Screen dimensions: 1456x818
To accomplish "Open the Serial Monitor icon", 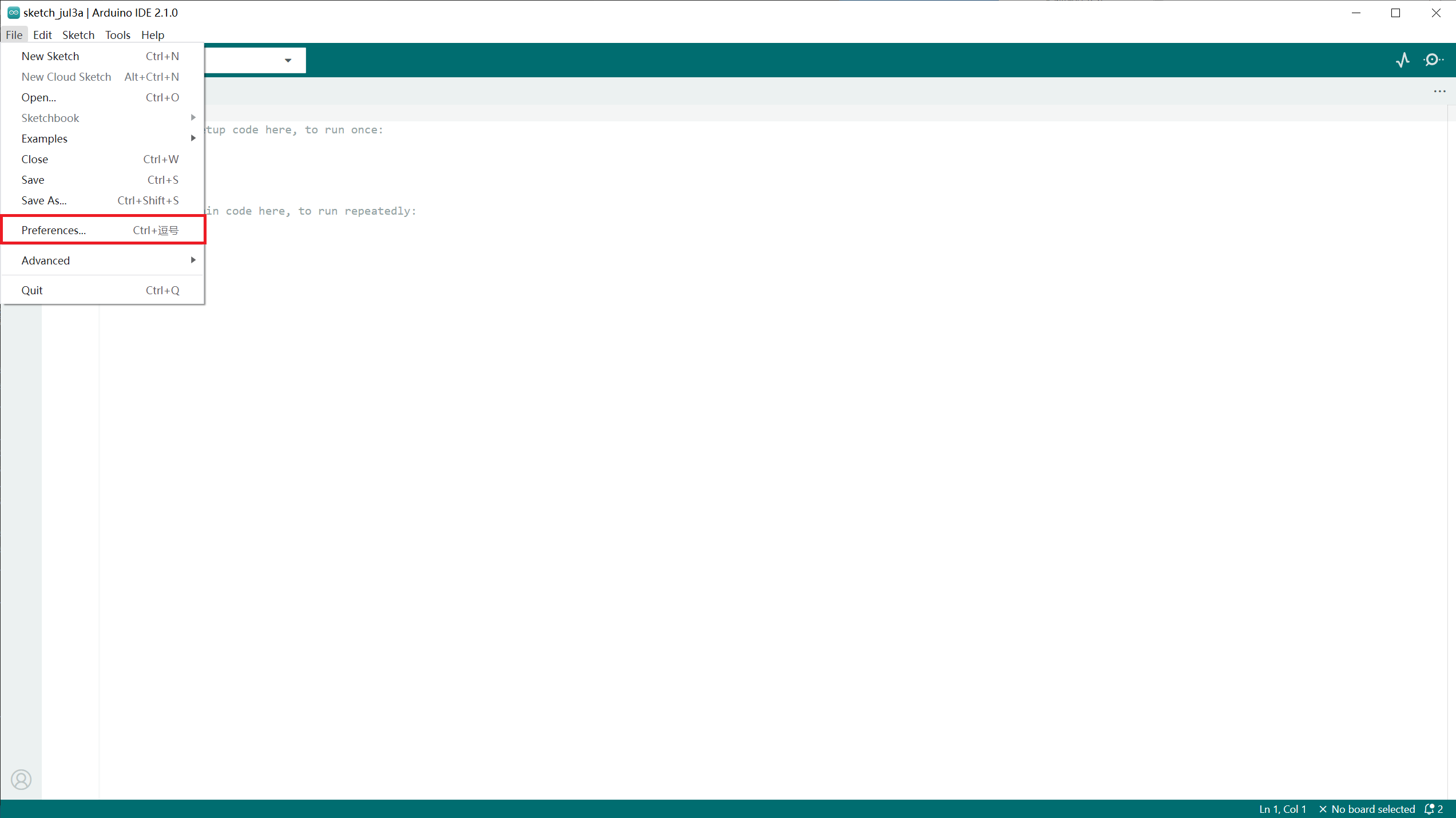I will (1433, 60).
